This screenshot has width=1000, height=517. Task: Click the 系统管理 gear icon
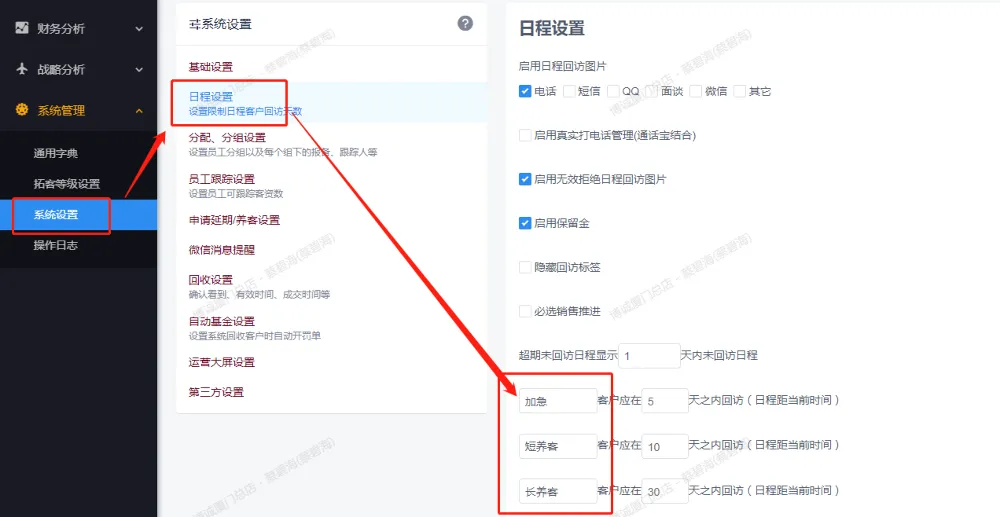click(x=22, y=110)
